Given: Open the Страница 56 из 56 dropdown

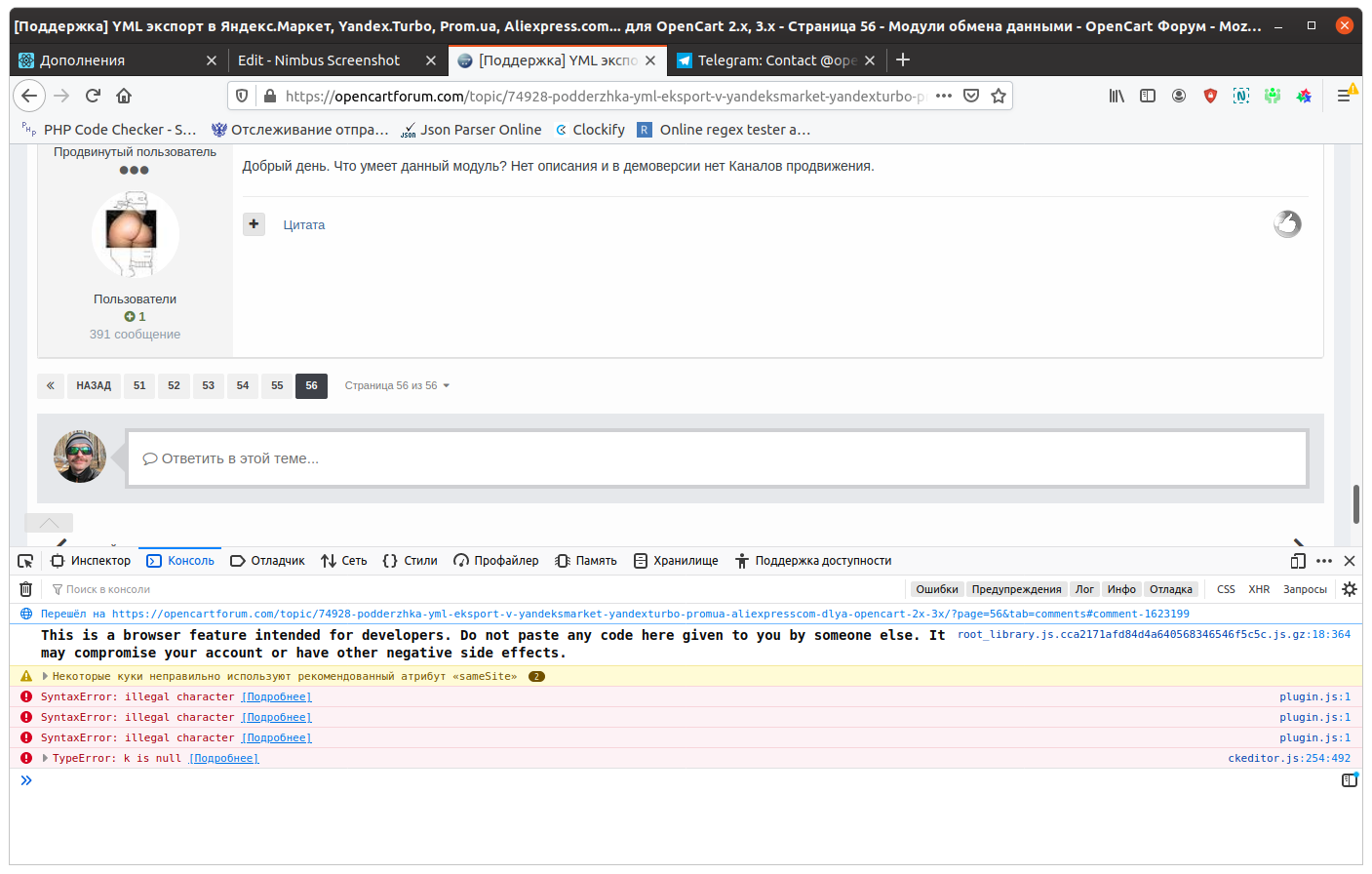Looking at the screenshot, I should point(397,385).
